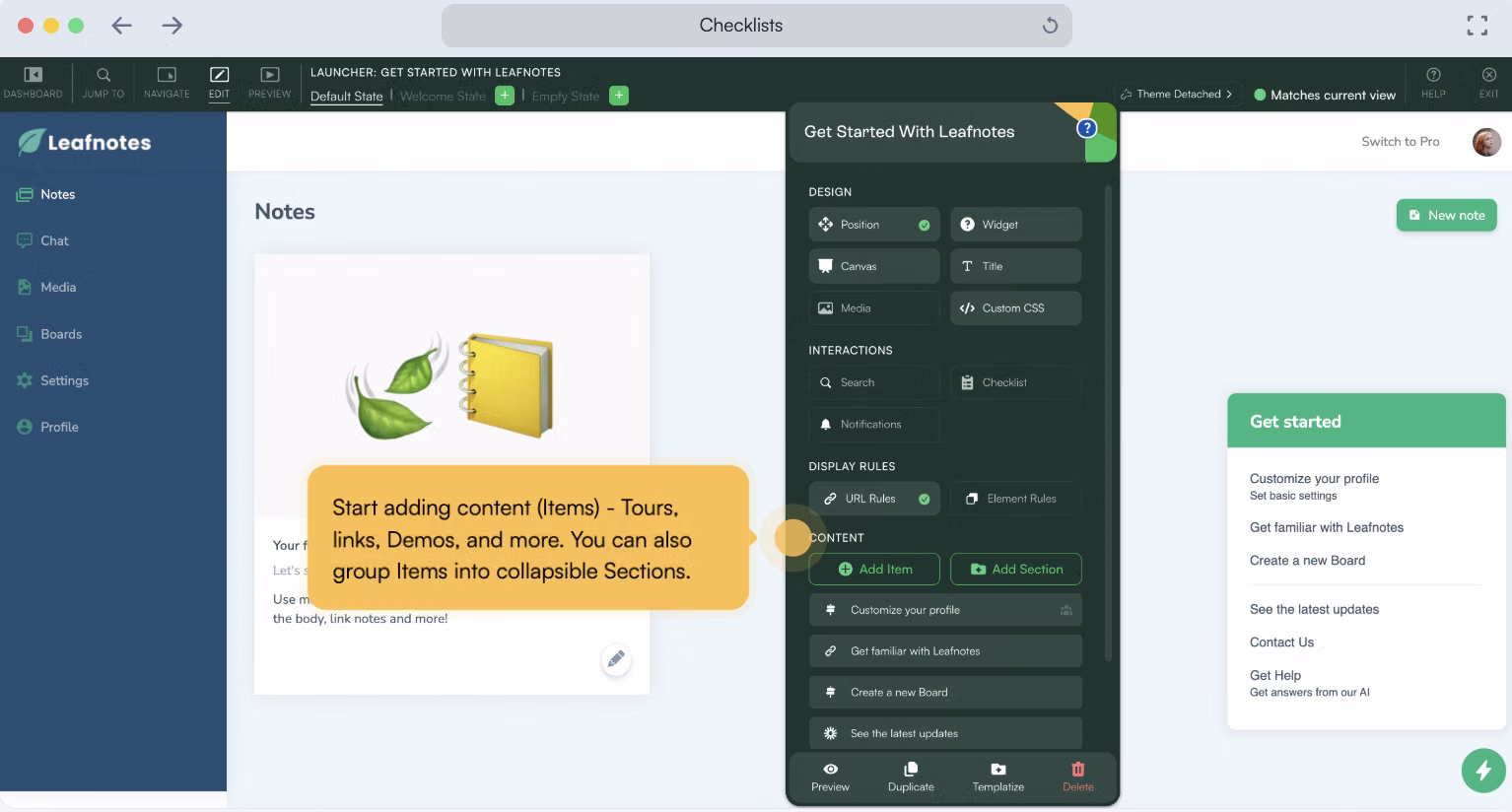
Task: Add a state after Welcome State
Action: click(505, 96)
